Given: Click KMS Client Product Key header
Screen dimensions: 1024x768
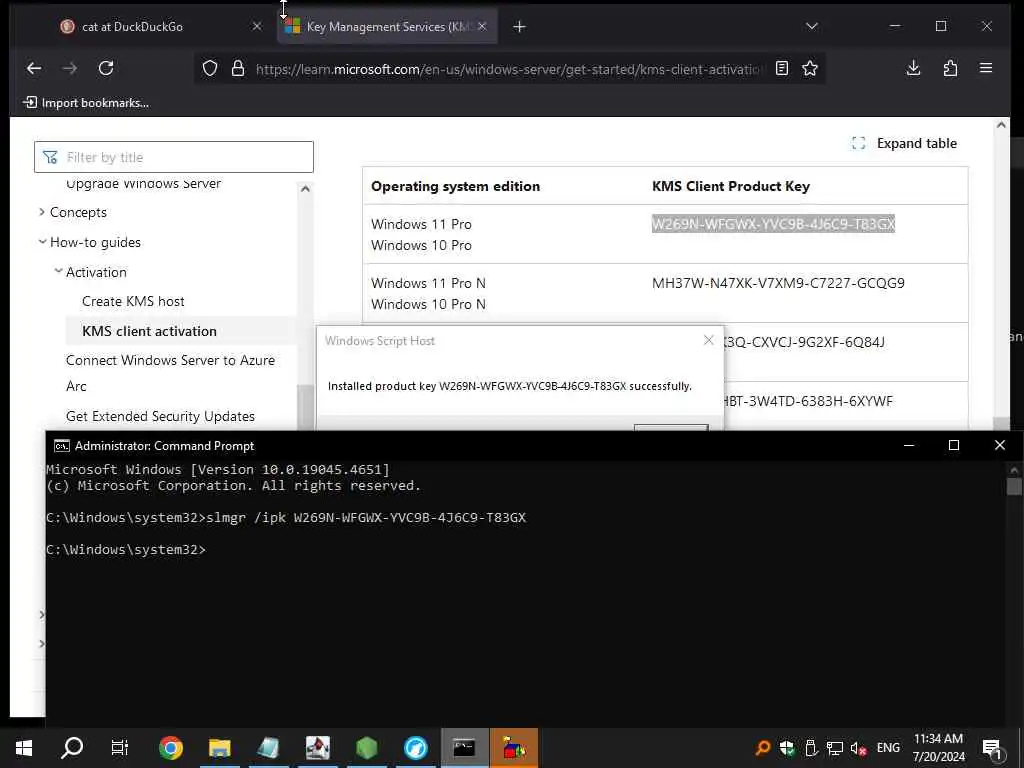Looking at the screenshot, I should pyautogui.click(x=731, y=186).
